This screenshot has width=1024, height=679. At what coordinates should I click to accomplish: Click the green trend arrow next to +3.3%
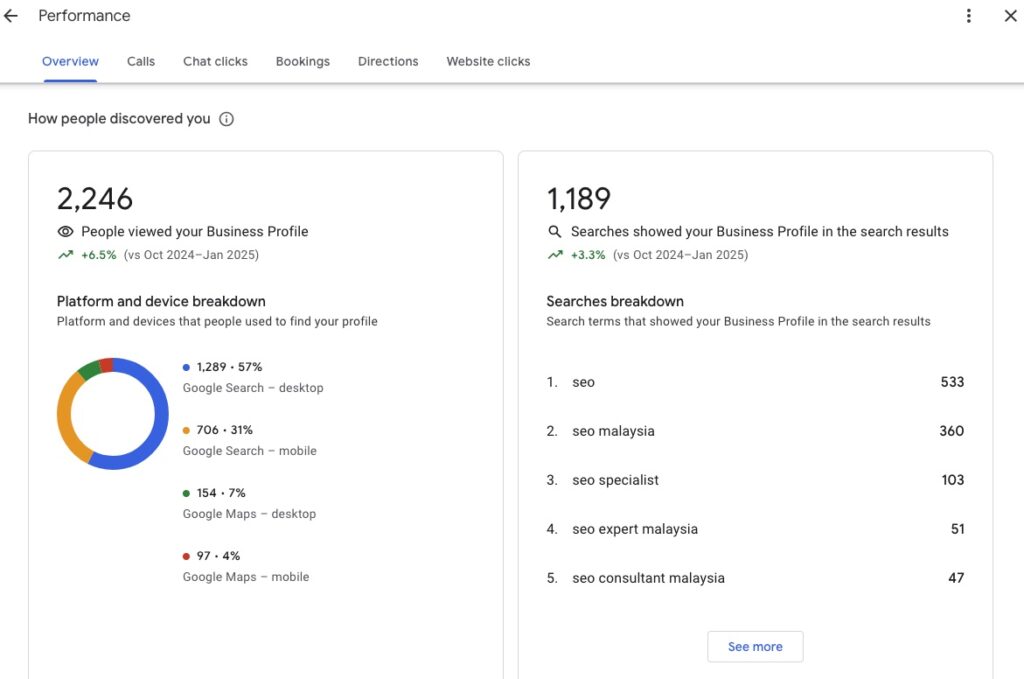click(555, 254)
